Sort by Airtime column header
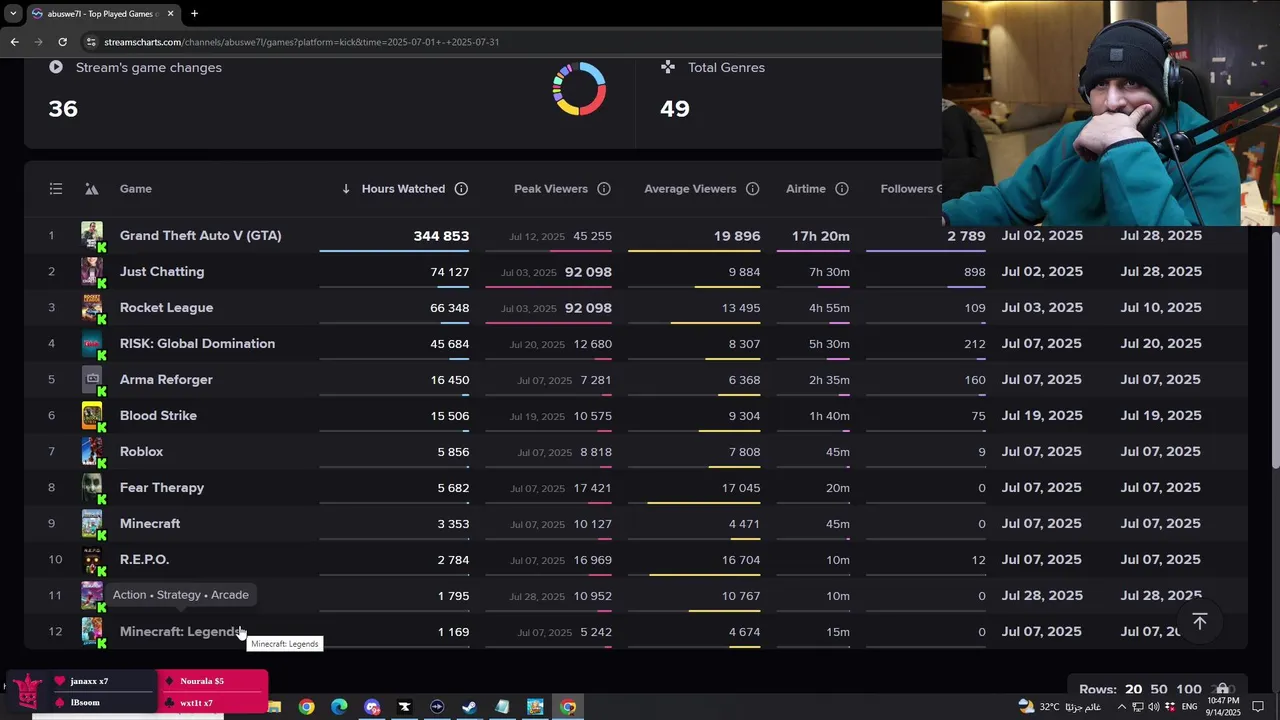This screenshot has height=720, width=1280. pyautogui.click(x=806, y=189)
